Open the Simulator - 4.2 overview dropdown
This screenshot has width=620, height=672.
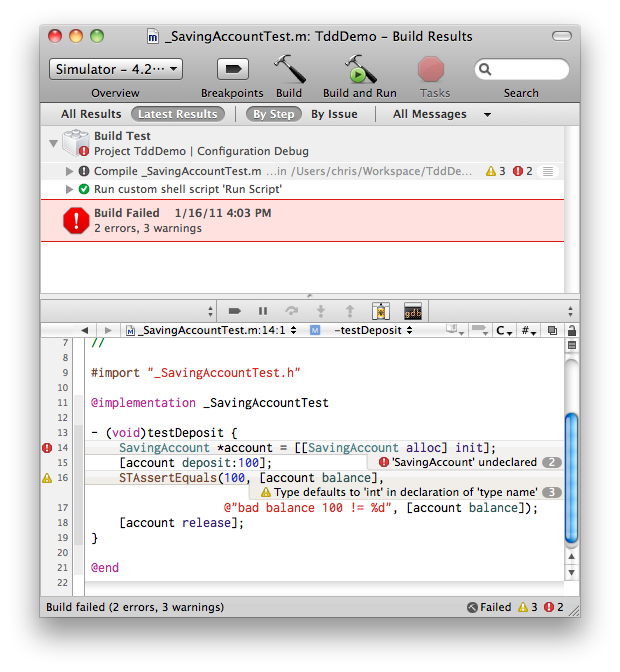(115, 69)
